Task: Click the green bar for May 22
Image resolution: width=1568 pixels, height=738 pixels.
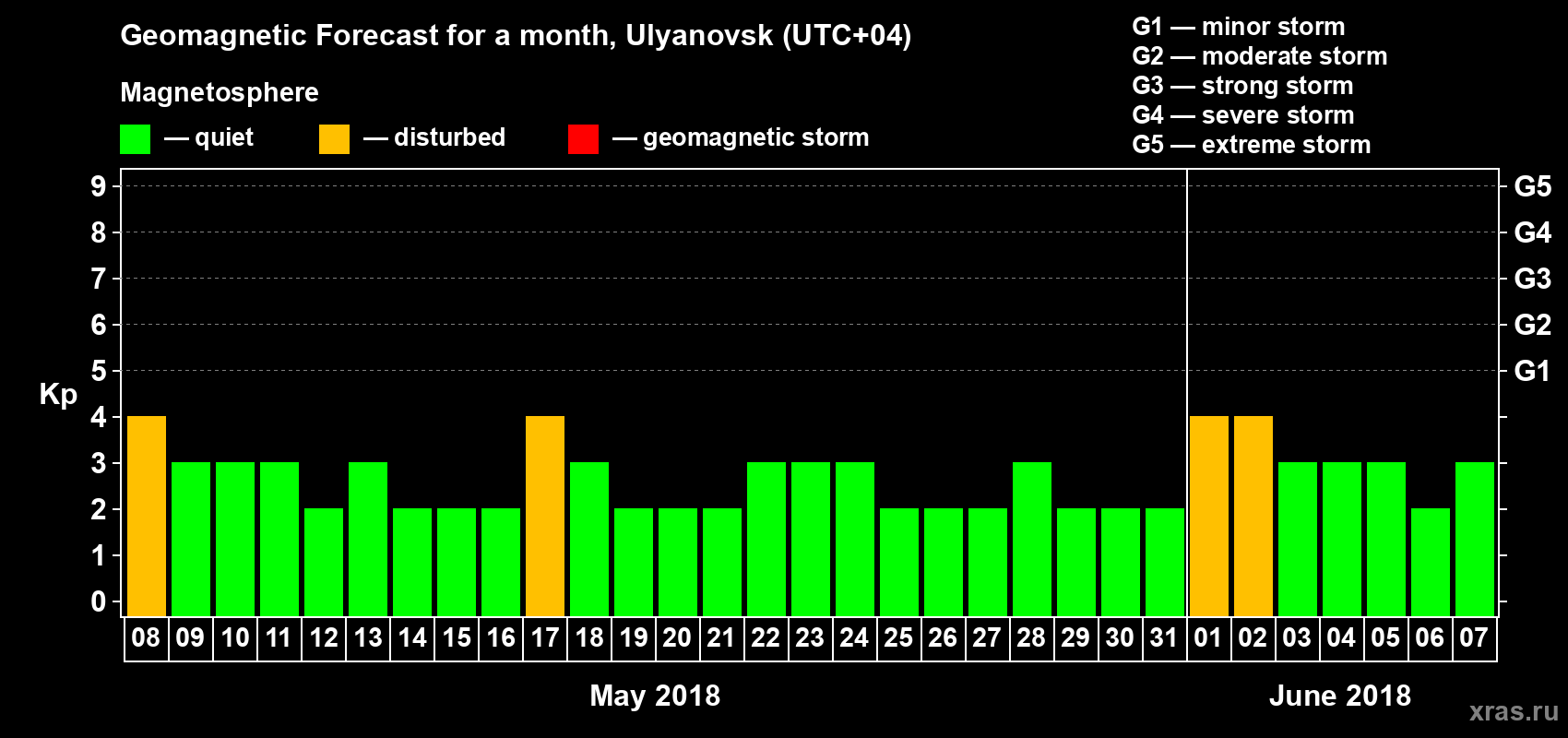Action: (766, 539)
